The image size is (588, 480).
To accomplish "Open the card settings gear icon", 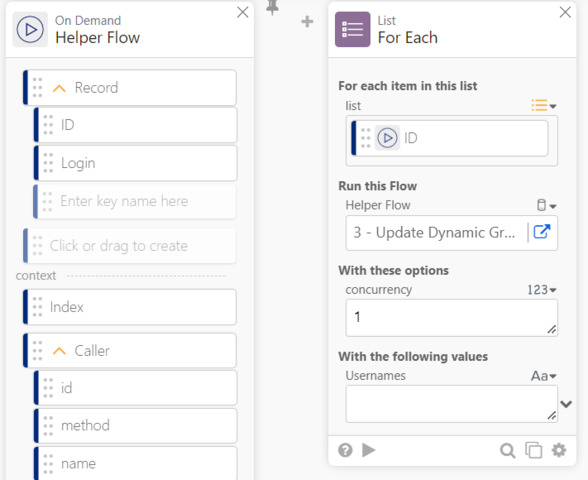I will (559, 450).
